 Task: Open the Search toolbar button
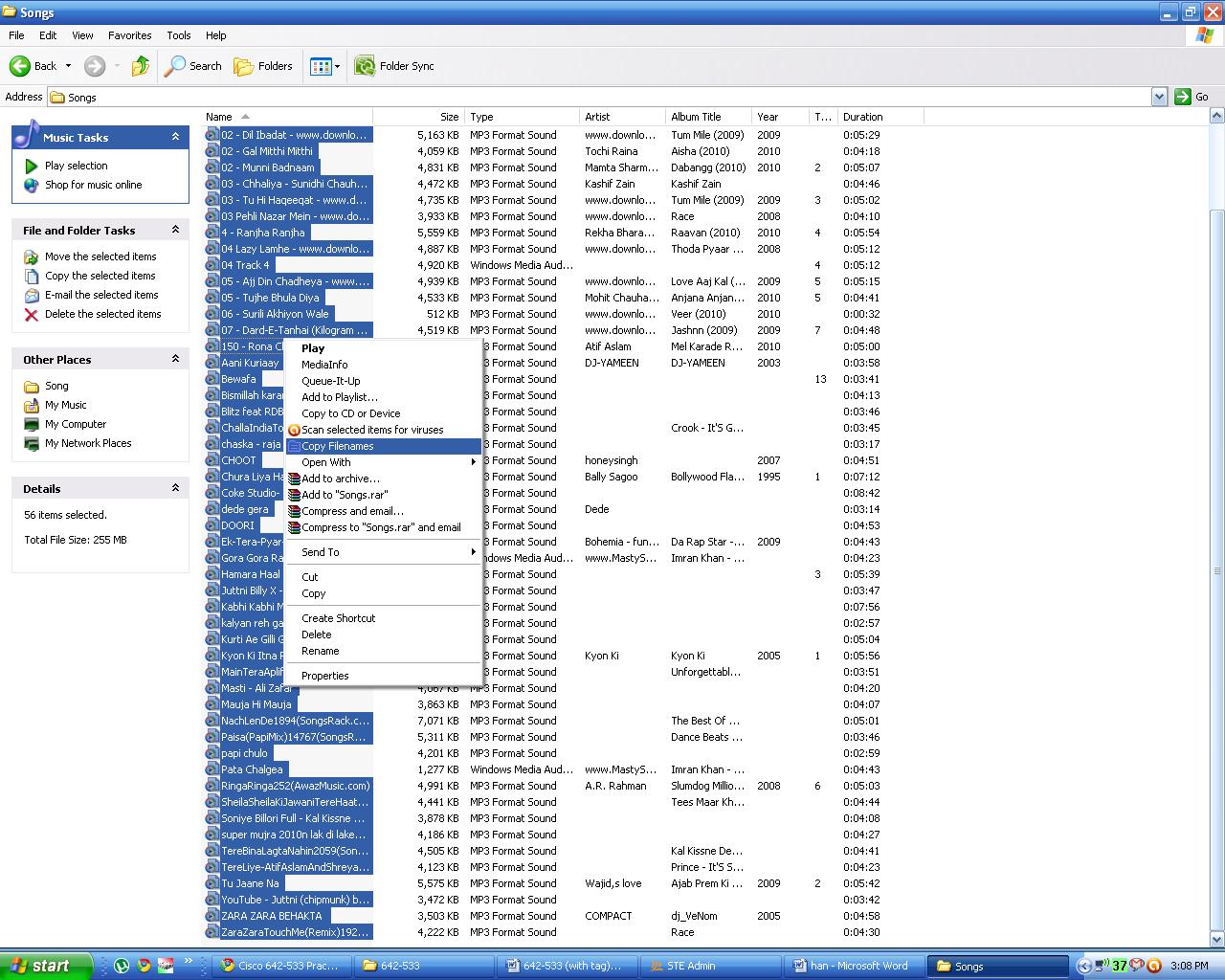(193, 66)
